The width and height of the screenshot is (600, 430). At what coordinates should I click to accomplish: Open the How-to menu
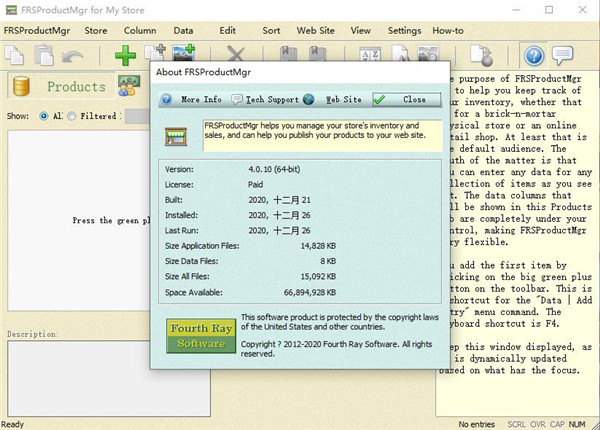pos(447,31)
